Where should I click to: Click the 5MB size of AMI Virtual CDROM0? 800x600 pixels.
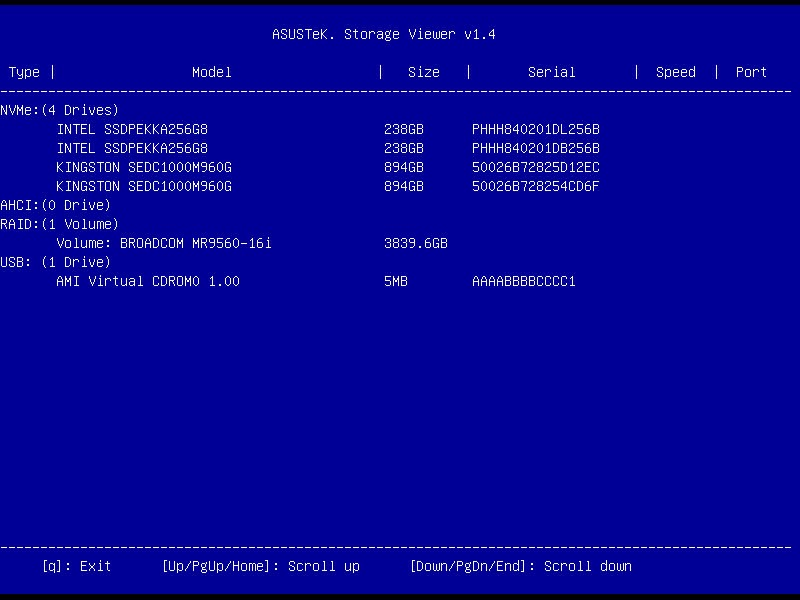point(396,281)
